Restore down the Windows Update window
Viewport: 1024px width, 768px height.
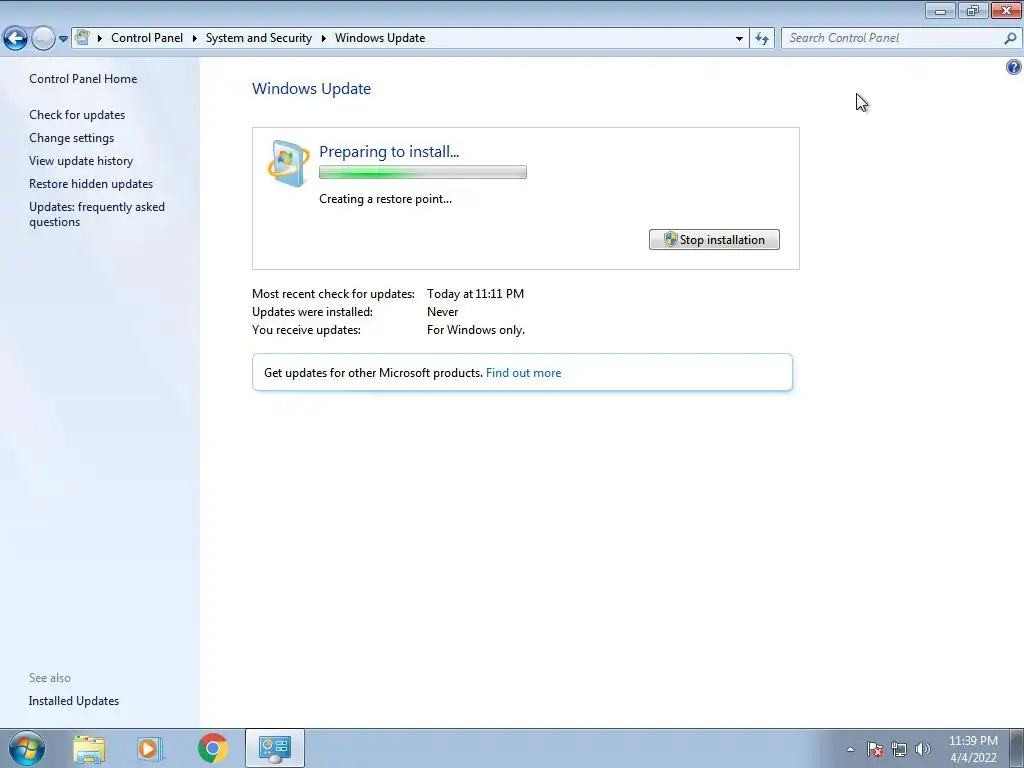coord(973,10)
